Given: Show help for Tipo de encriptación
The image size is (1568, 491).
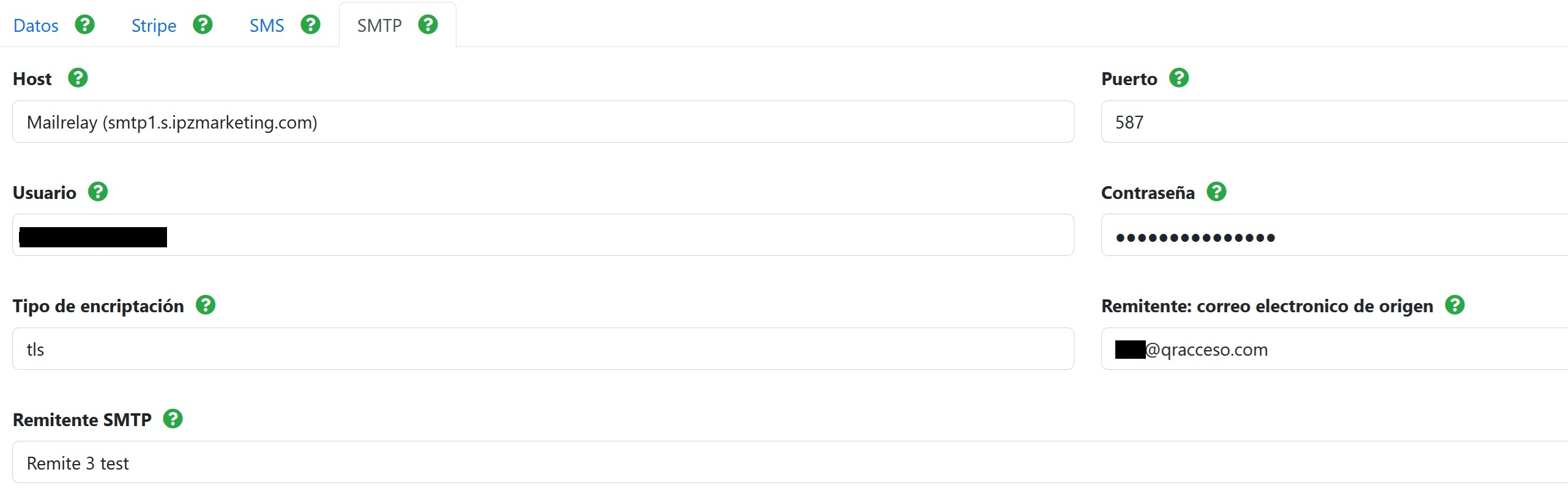Looking at the screenshot, I should [x=206, y=305].
